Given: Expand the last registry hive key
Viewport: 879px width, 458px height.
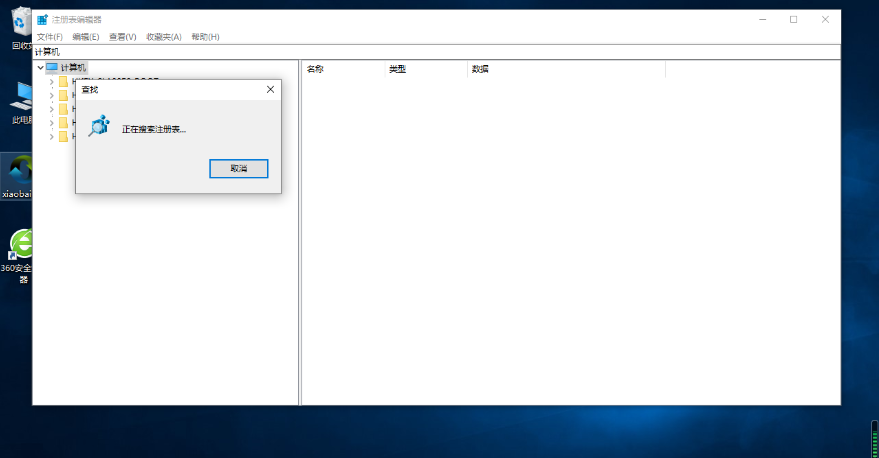Looking at the screenshot, I should pyautogui.click(x=51, y=137).
